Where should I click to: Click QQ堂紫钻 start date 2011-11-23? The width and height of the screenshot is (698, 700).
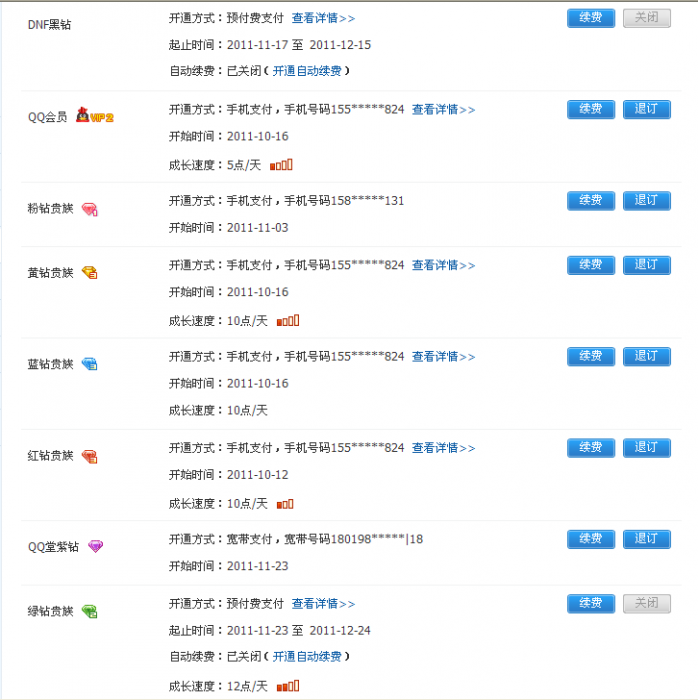pos(258,566)
